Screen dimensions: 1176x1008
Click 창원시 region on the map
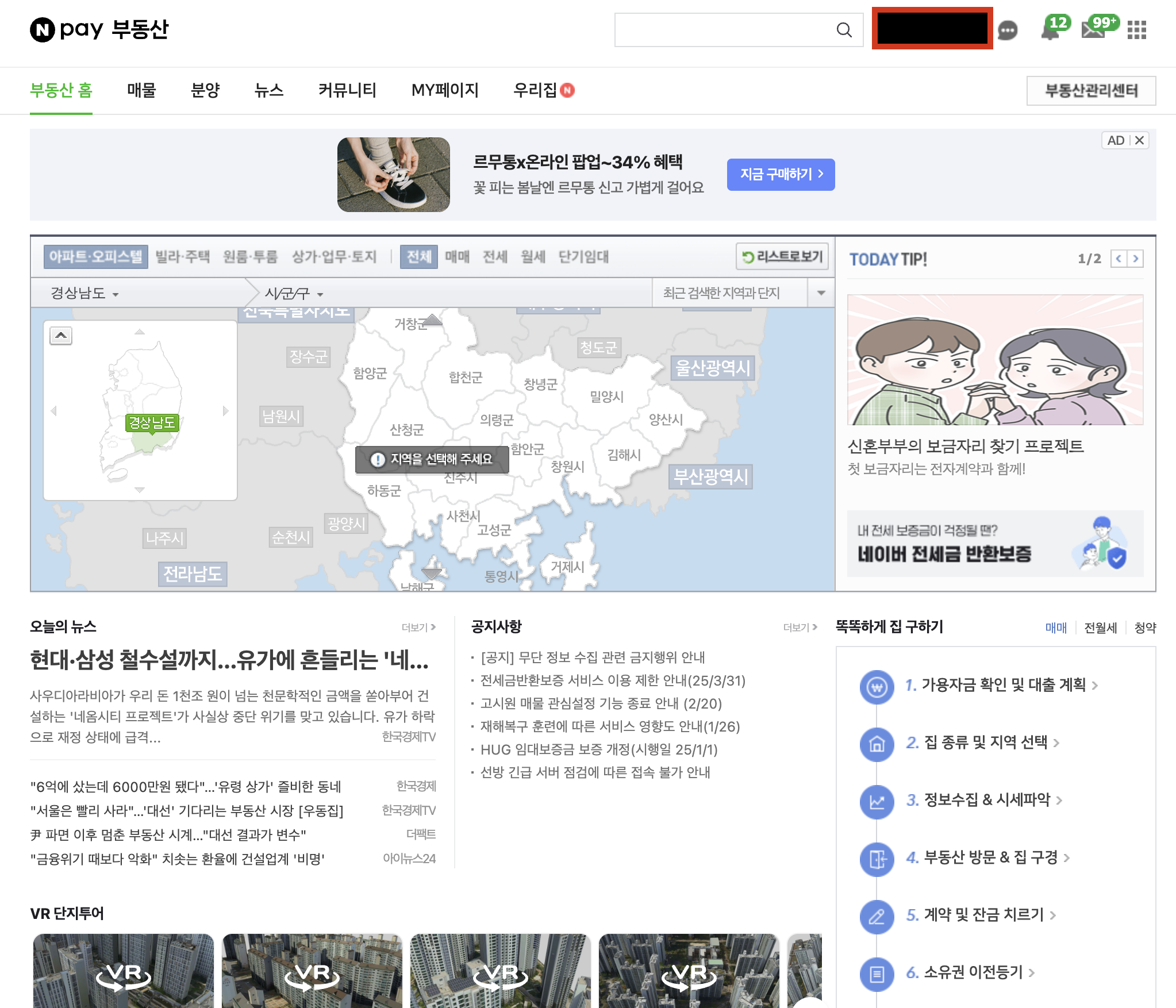(567, 467)
